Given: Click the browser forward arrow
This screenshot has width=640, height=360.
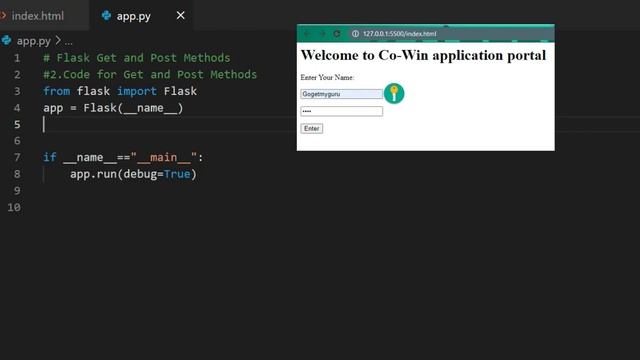Looking at the screenshot, I should point(322,34).
